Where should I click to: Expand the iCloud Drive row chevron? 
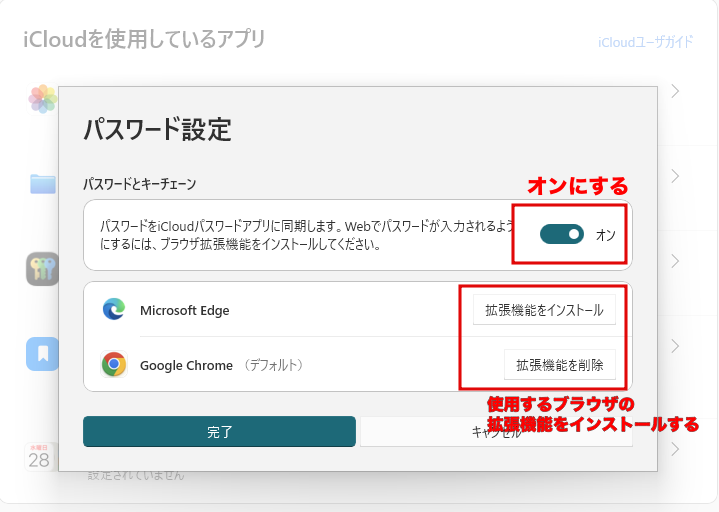pyautogui.click(x=676, y=176)
